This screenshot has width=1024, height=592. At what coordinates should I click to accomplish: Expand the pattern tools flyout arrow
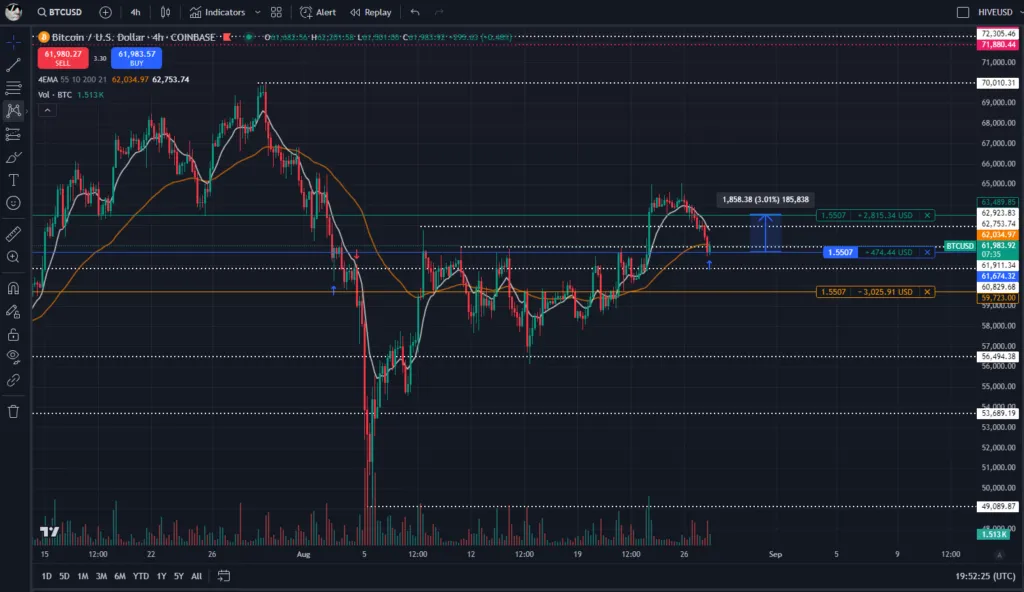[27, 111]
